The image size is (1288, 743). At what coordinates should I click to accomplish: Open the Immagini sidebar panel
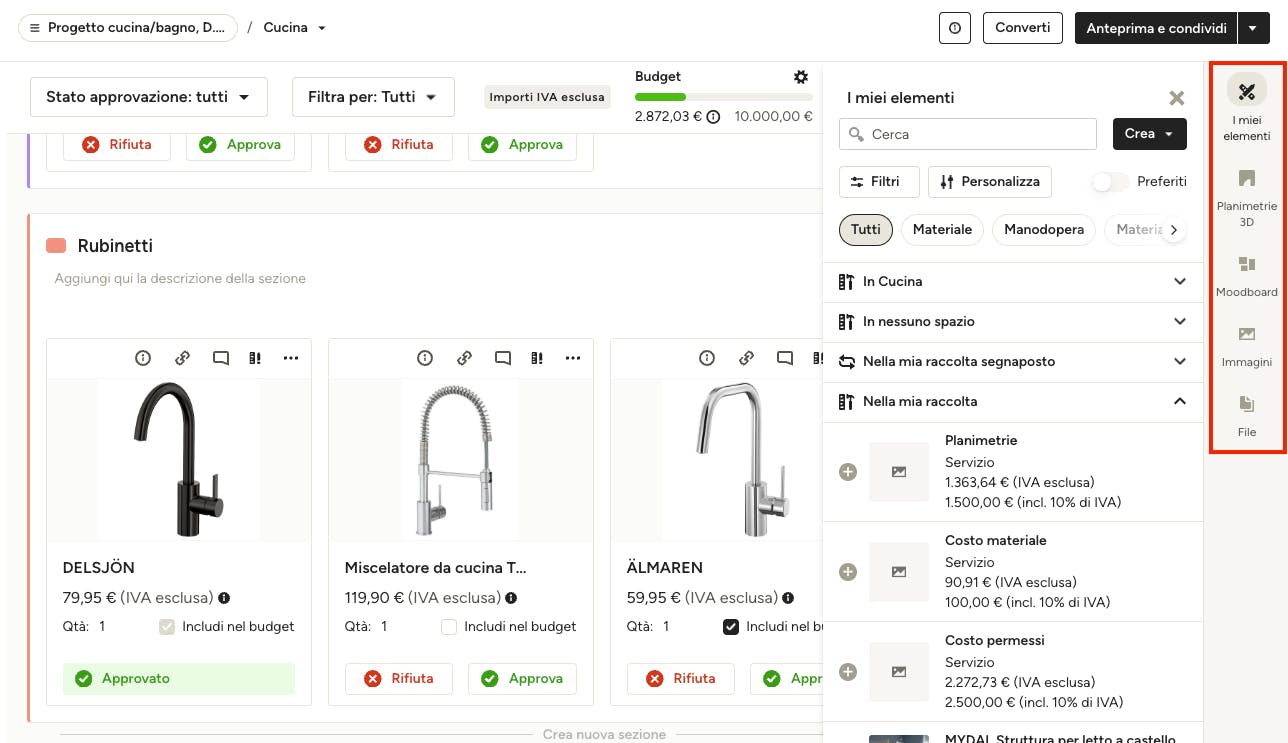1246,345
